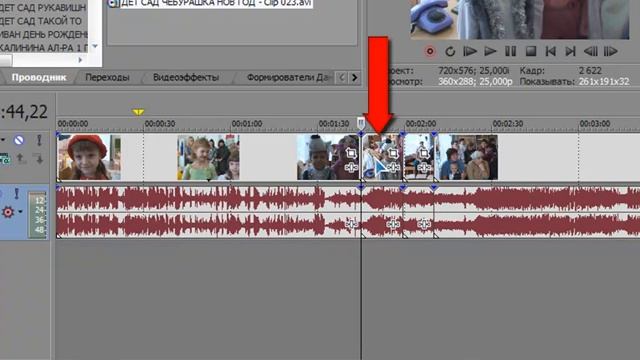Select the second video clip with children group
The image size is (640, 360).
208,157
